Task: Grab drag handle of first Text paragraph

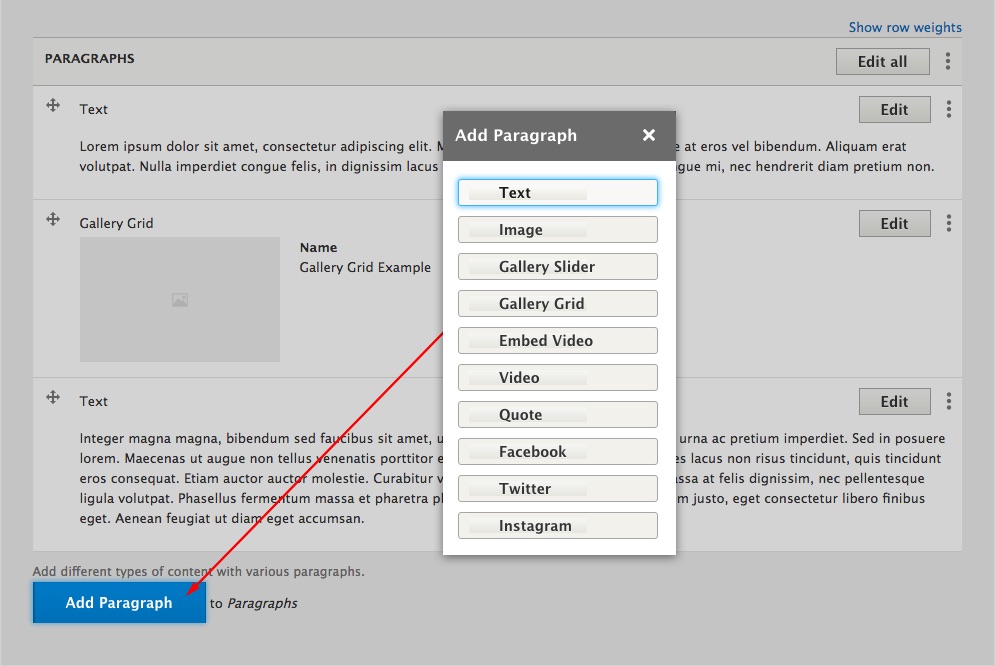Action: tap(53, 105)
